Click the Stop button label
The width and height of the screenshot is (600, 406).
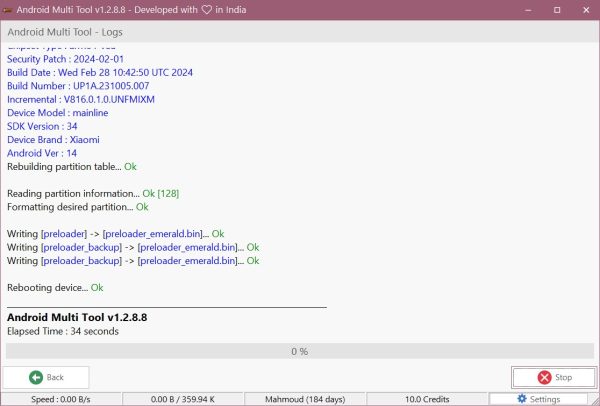pos(563,377)
